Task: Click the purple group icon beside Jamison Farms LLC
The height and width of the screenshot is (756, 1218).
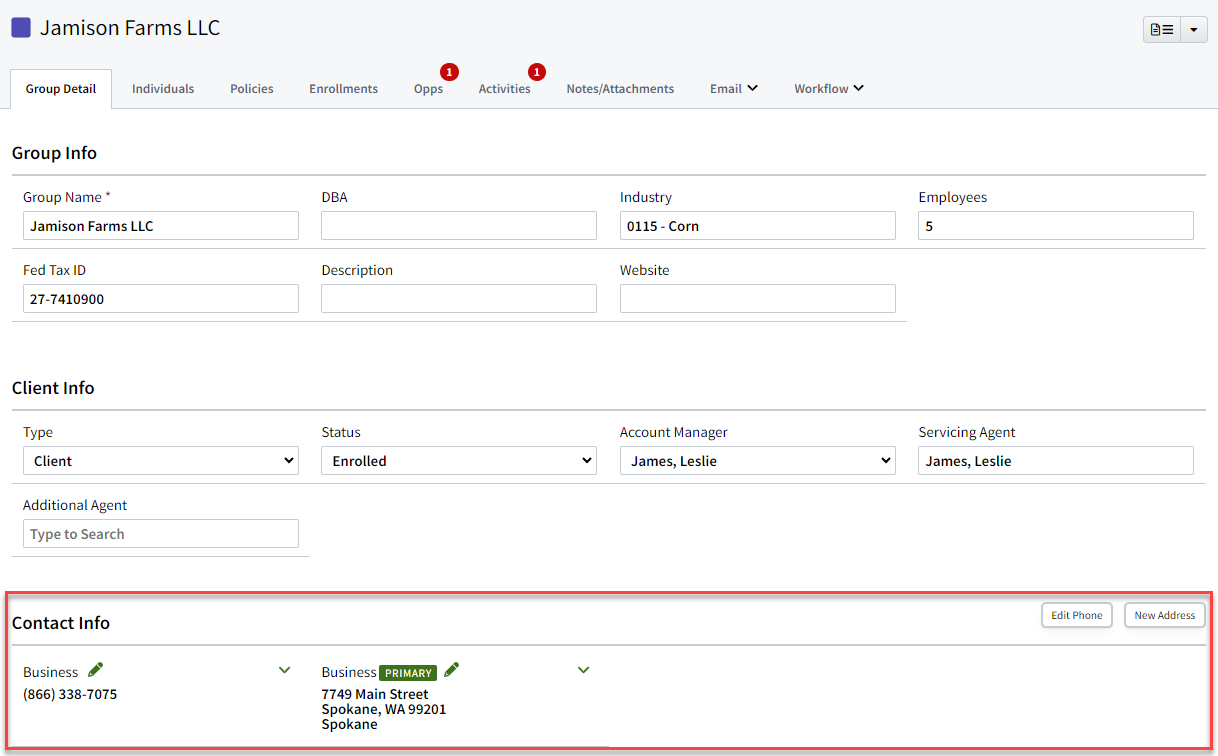Action: (x=20, y=27)
